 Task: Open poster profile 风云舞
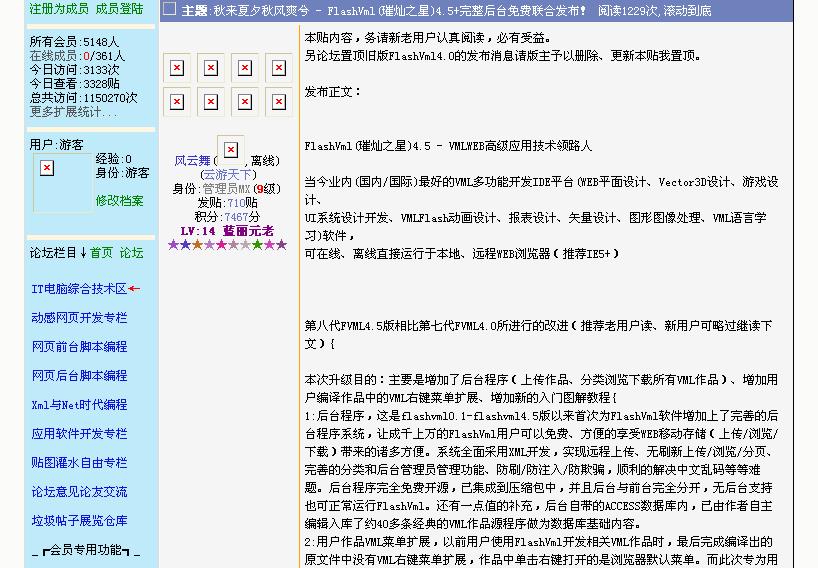193,161
